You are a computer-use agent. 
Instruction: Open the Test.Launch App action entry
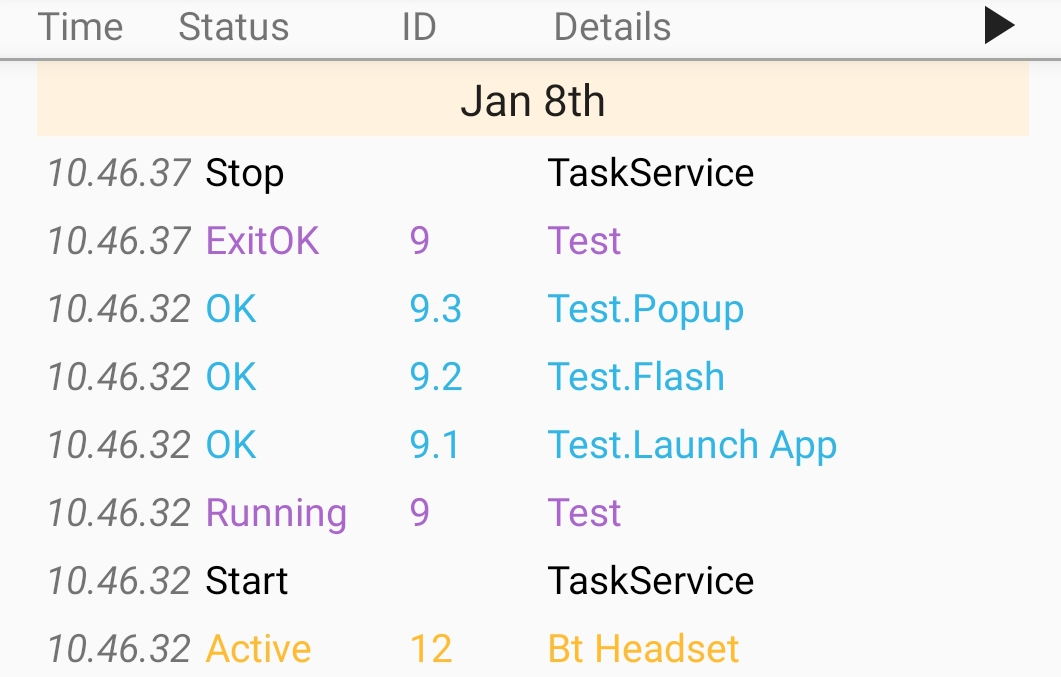pyautogui.click(x=692, y=445)
